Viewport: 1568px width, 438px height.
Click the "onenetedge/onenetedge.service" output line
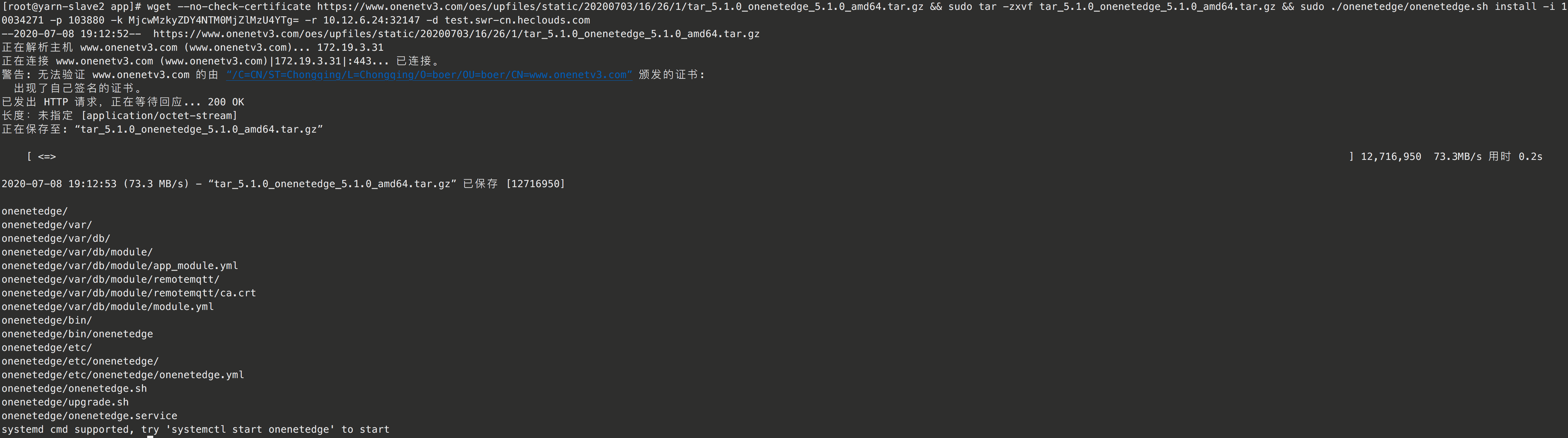[x=90, y=416]
